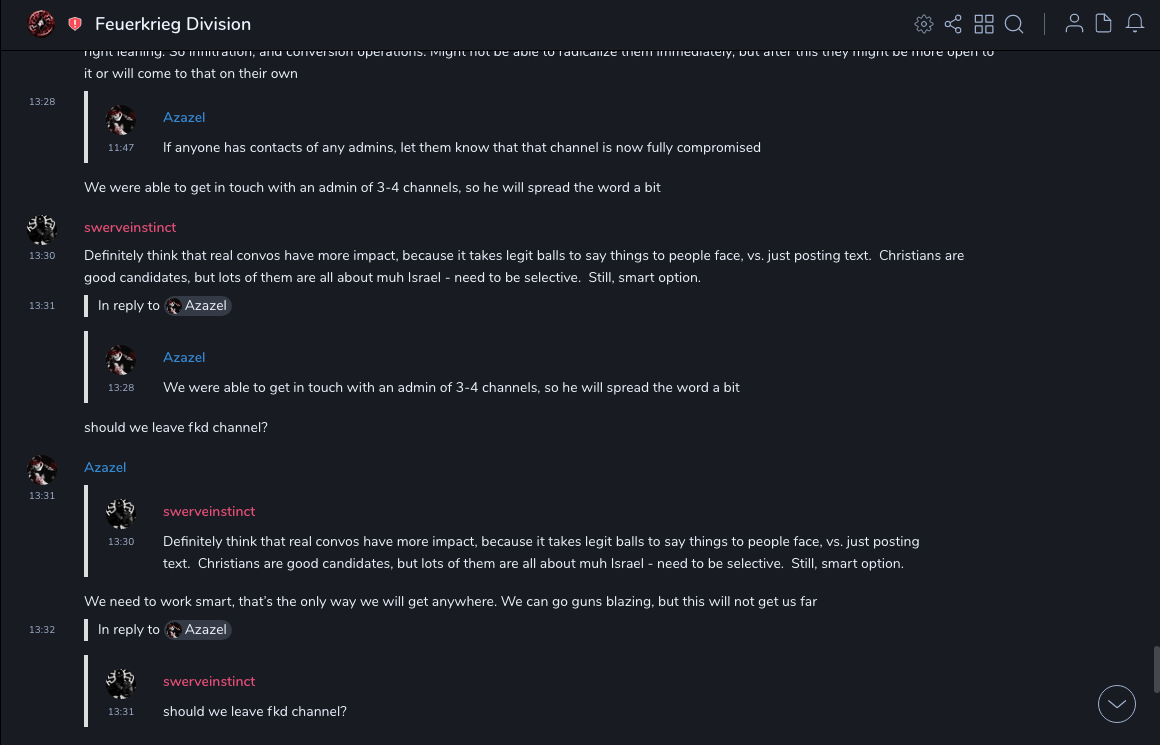This screenshot has width=1160, height=745.
Task: Open swerveinstinct's profile from the 13:30 message sender name
Action: (130, 228)
